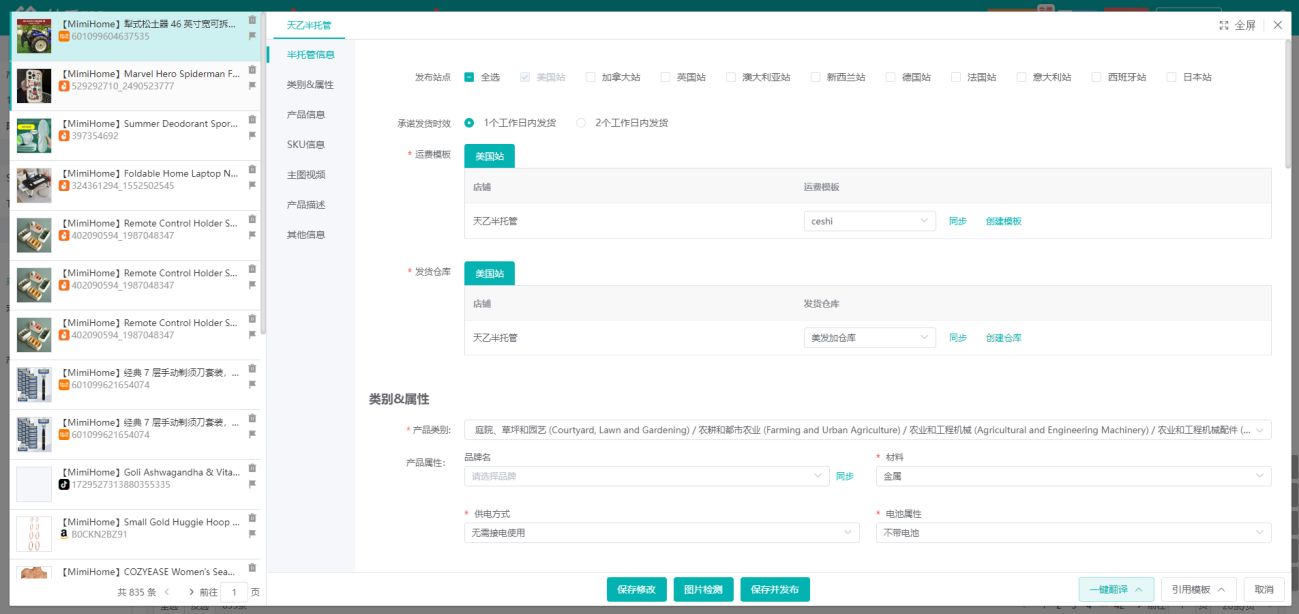1299x614 pixels.
Task: Open the 产品描述 sidebar section
Action: click(305, 205)
